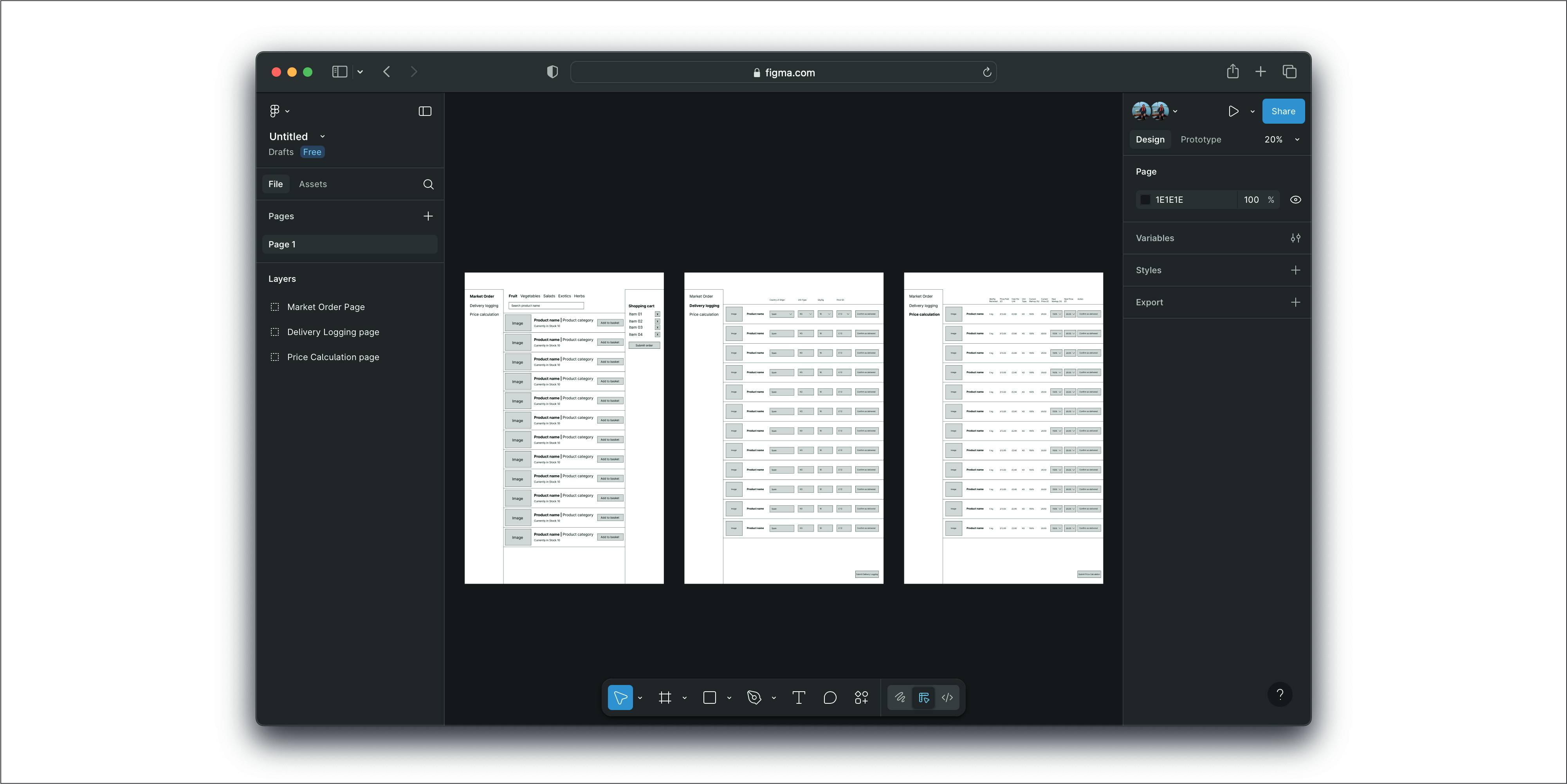This screenshot has height=784, width=1567.
Task: Select the Text tool
Action: pyautogui.click(x=799, y=697)
